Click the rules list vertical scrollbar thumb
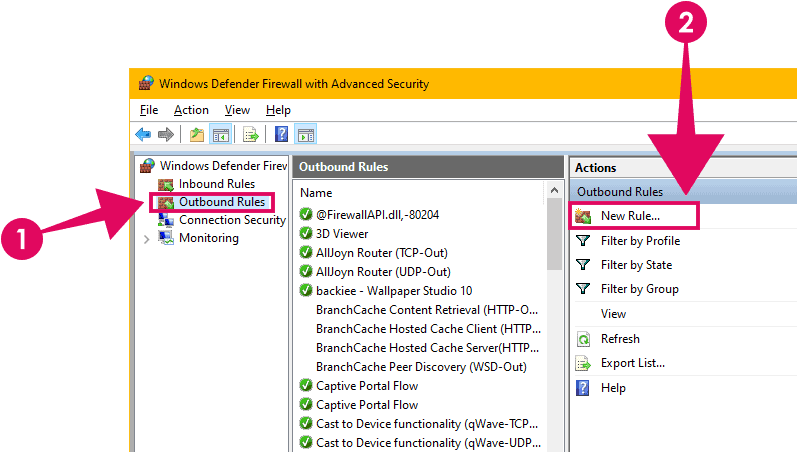The height and width of the screenshot is (452, 797). click(555, 234)
